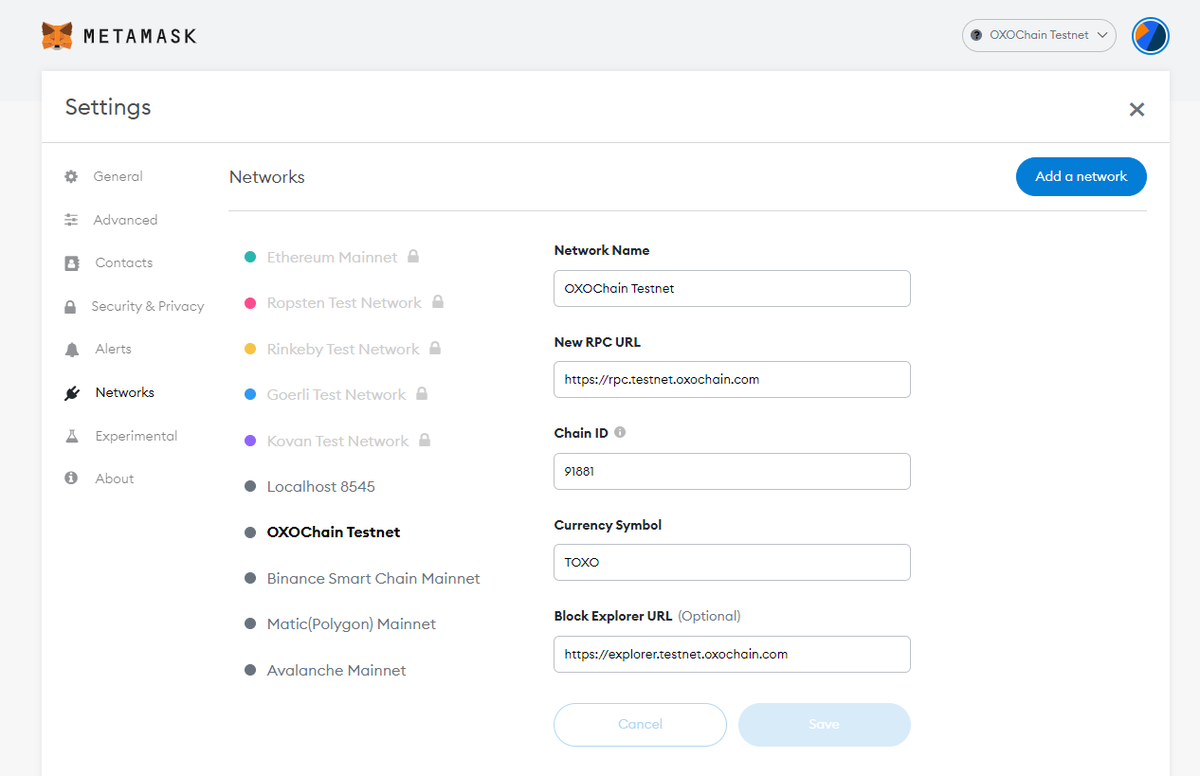Click the Chain ID input field
This screenshot has height=776, width=1200.
tap(732, 471)
